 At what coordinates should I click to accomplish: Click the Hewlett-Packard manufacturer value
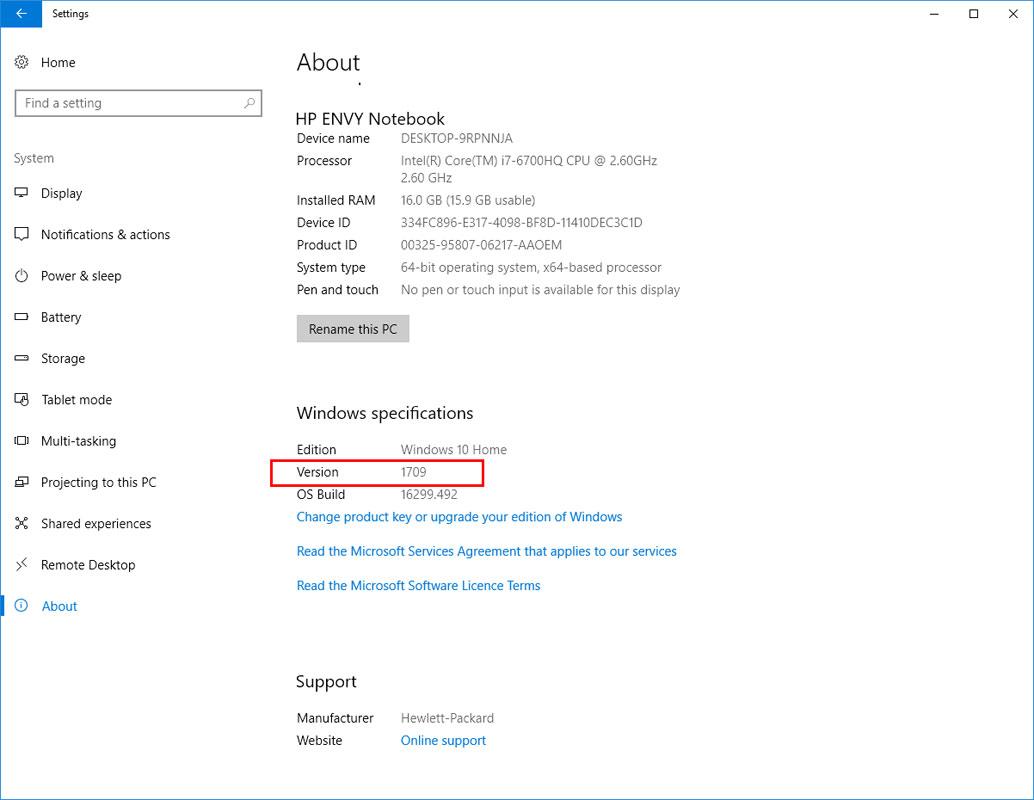(447, 718)
